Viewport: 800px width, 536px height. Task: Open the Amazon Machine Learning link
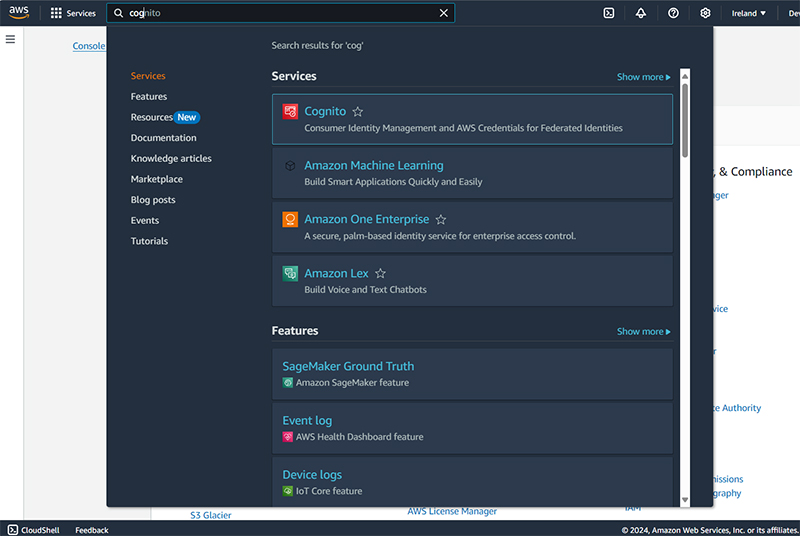(x=374, y=165)
